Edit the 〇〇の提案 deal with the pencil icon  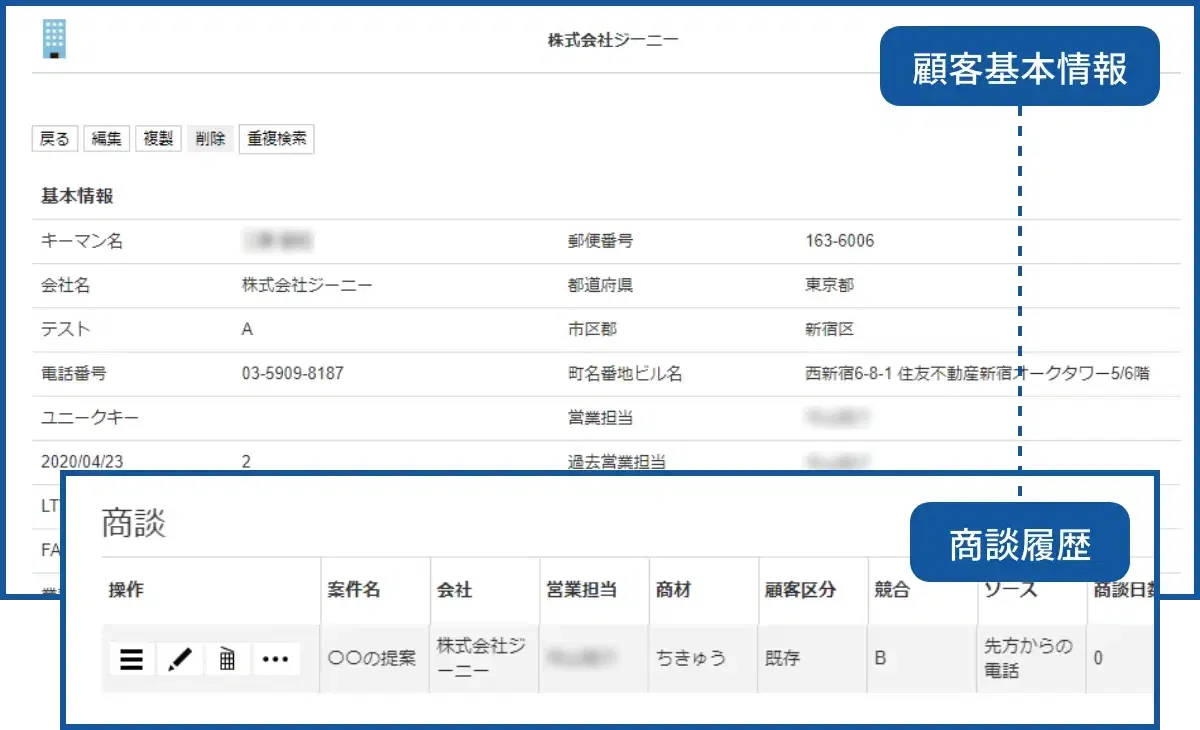(180, 659)
